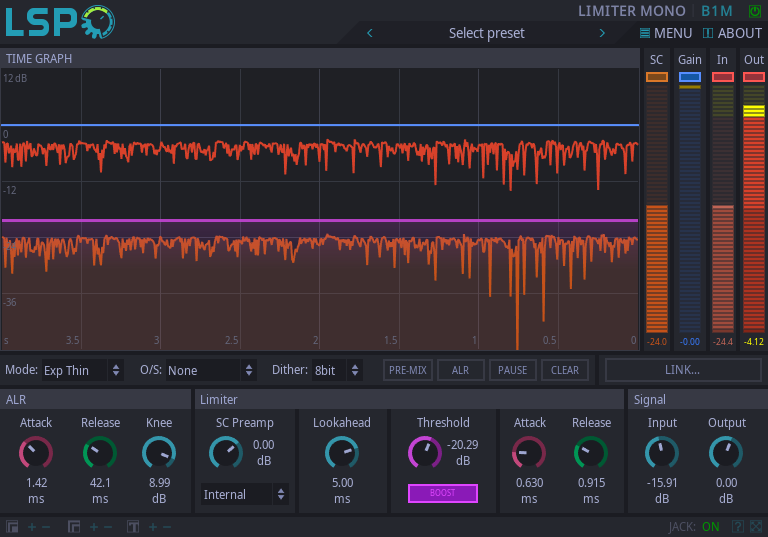Open the MENU item

tap(665, 33)
